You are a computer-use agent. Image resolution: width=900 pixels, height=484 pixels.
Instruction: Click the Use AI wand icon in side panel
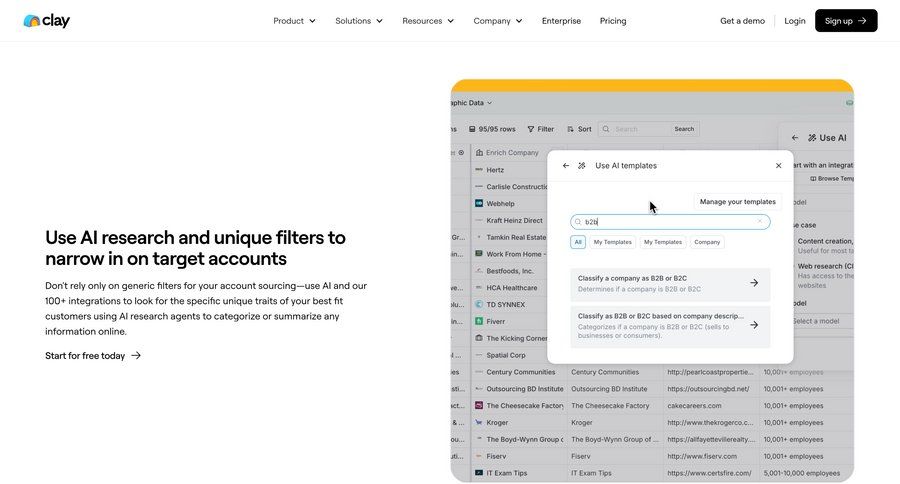coord(812,138)
